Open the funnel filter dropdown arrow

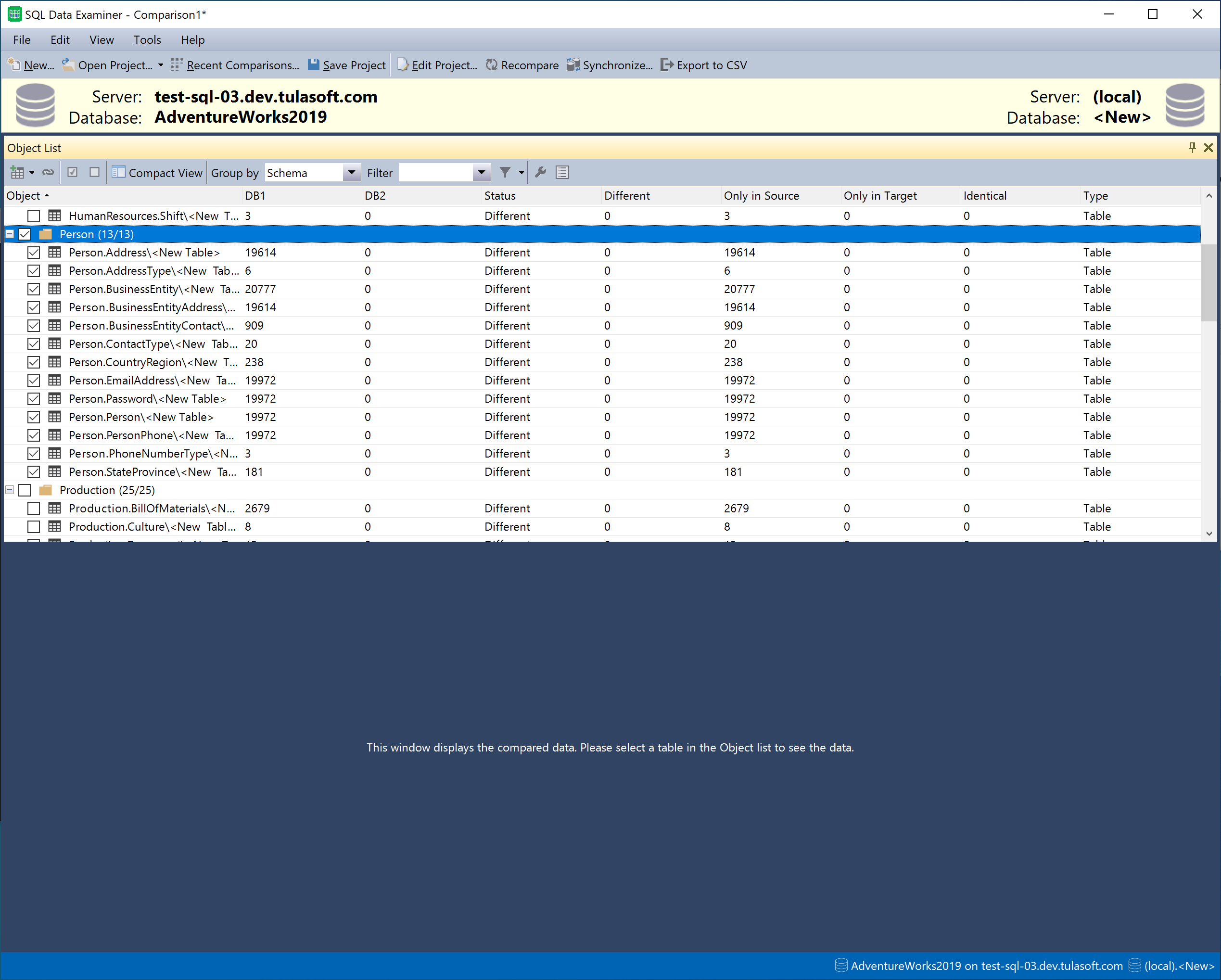pos(521,172)
